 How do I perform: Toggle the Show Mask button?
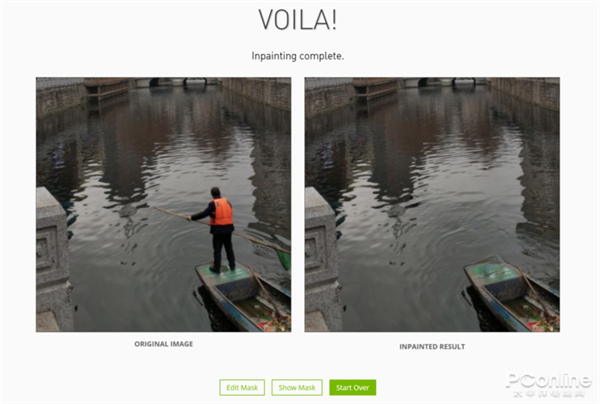[x=297, y=388]
